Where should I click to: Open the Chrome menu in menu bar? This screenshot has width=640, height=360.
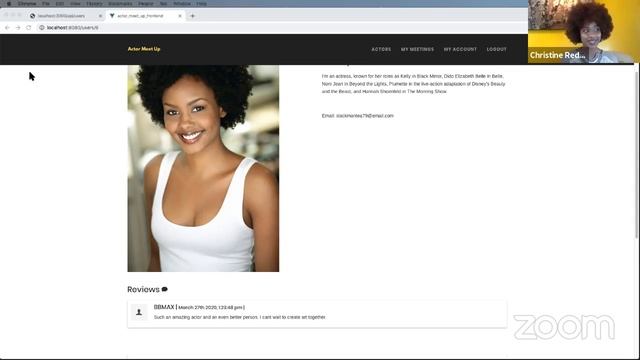[x=27, y=3]
